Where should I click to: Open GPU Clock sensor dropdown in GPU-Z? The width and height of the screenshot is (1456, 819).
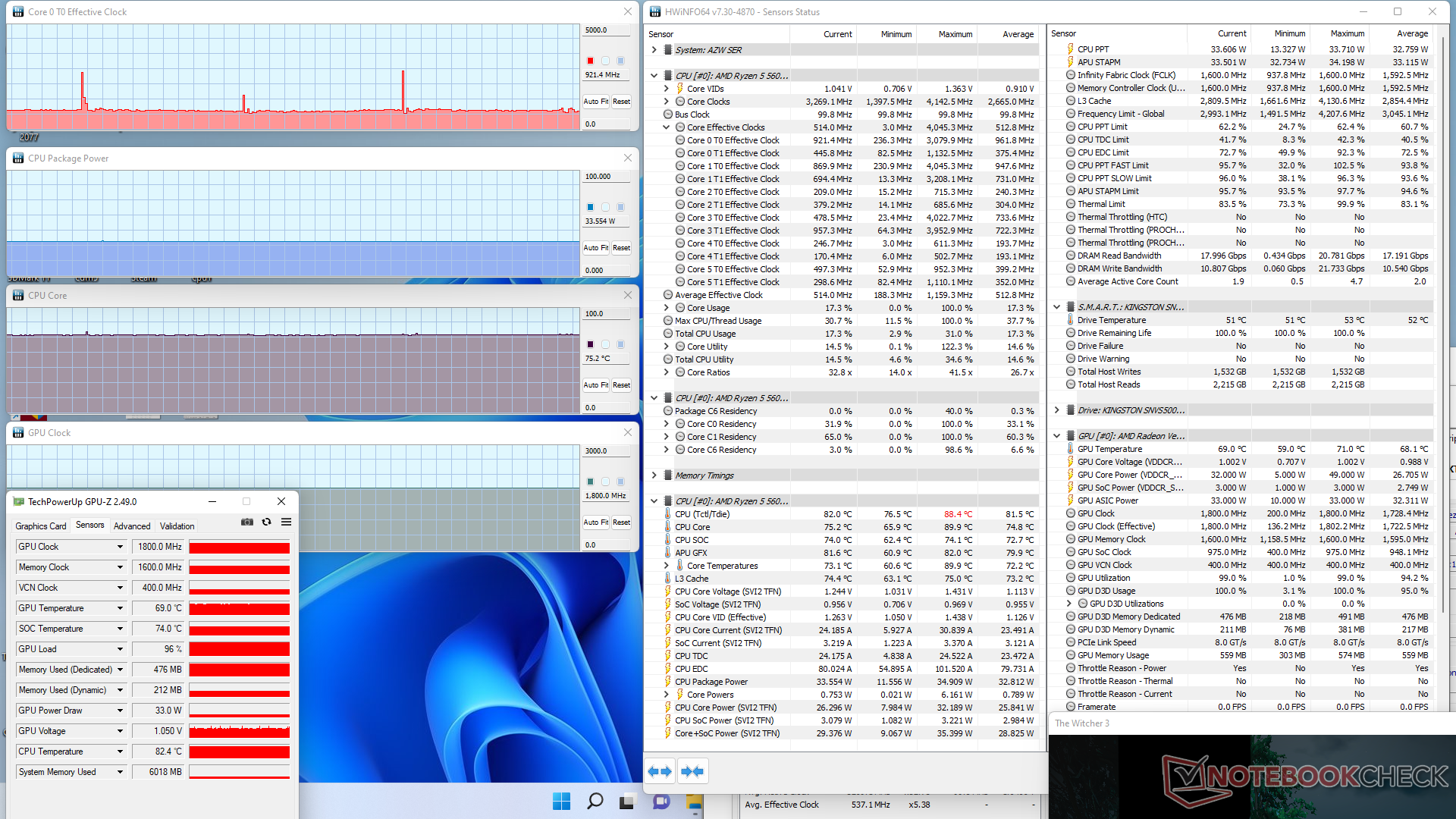[x=120, y=547]
